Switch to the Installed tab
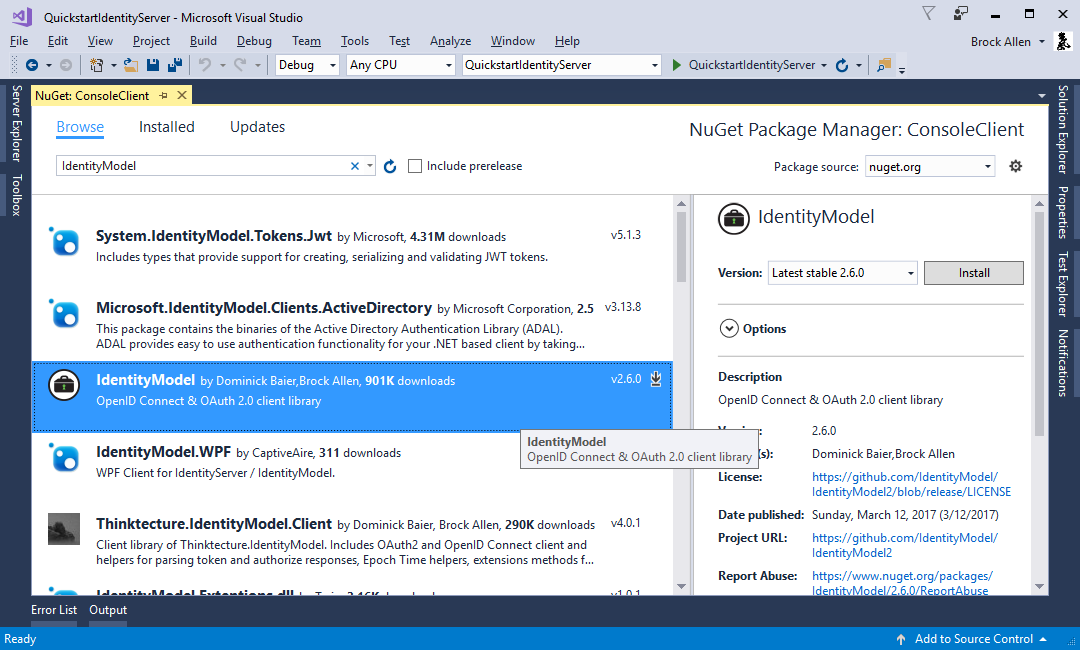Image resolution: width=1080 pixels, height=650 pixels. tap(167, 127)
